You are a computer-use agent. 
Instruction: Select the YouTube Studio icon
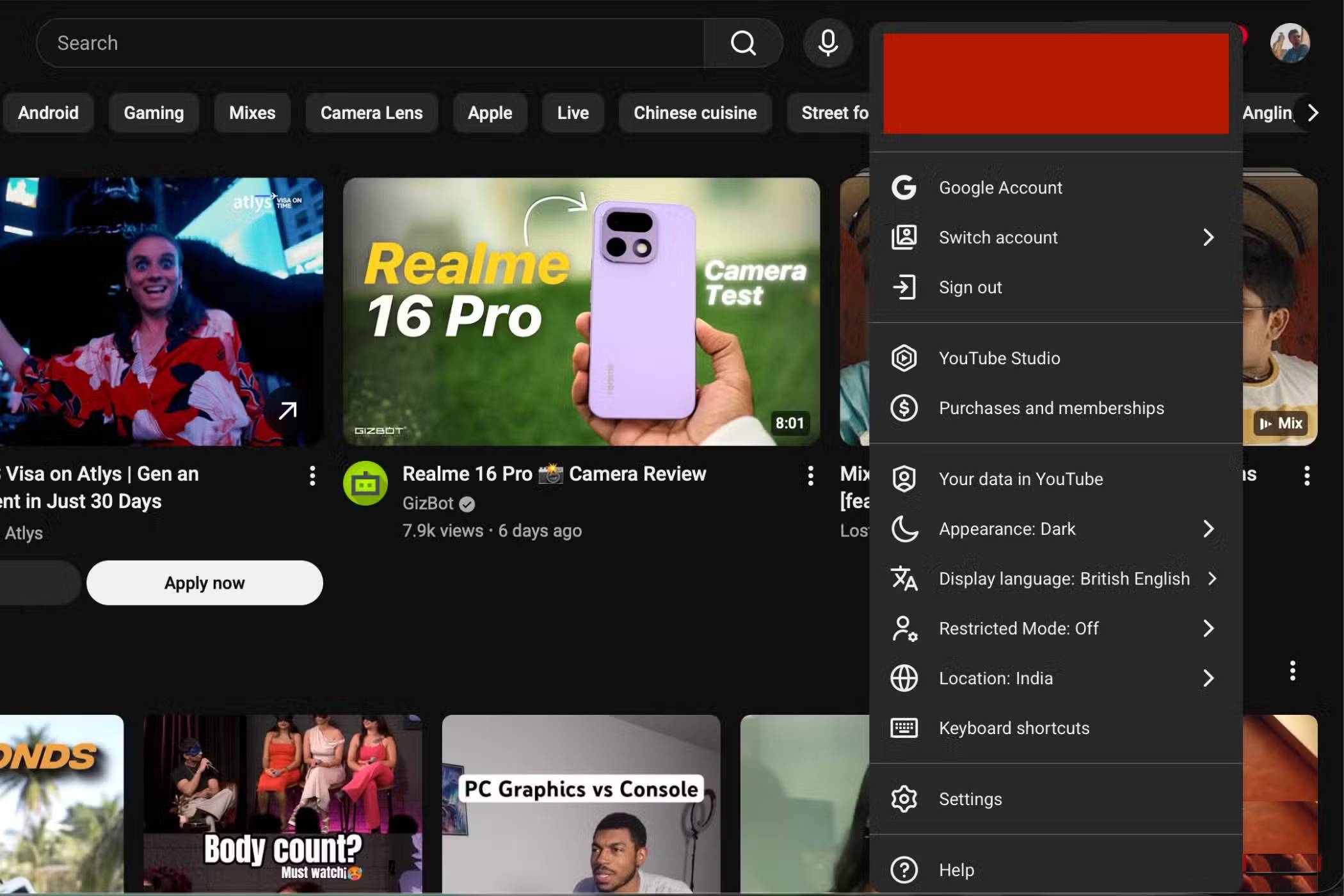(904, 358)
